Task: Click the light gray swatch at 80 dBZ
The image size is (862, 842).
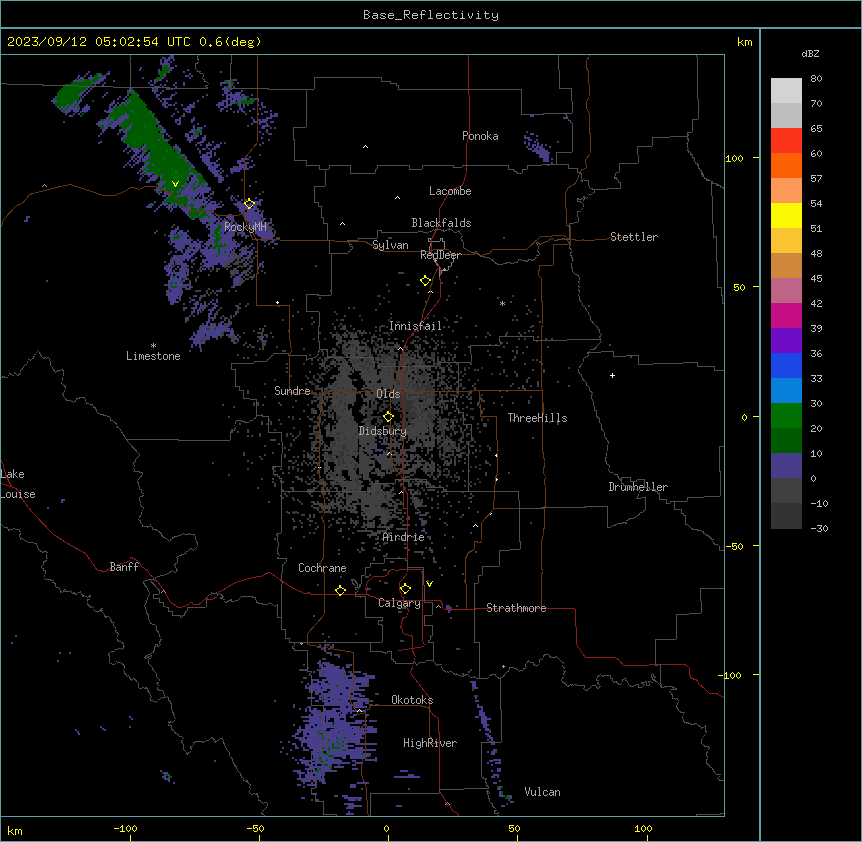Action: (786, 90)
